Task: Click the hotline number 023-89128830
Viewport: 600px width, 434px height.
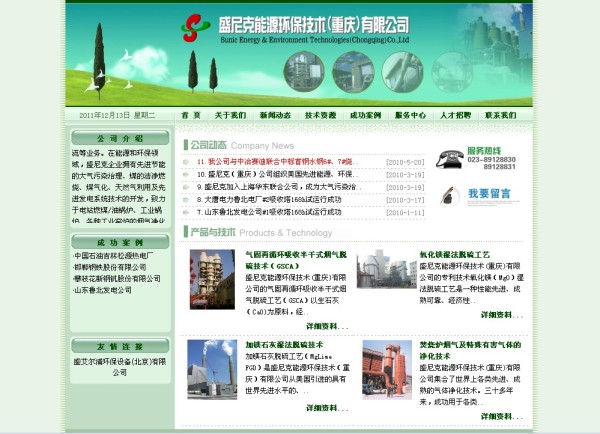Action: pos(492,160)
